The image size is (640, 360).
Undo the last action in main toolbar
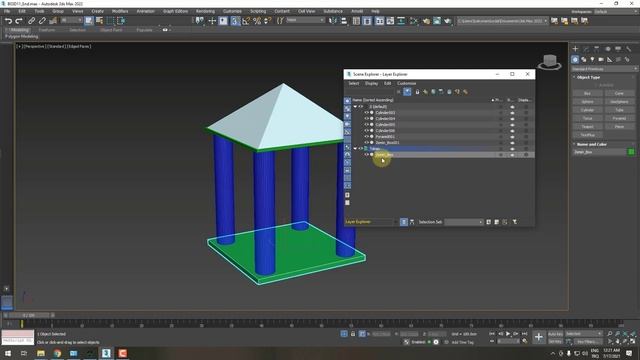click(8, 21)
